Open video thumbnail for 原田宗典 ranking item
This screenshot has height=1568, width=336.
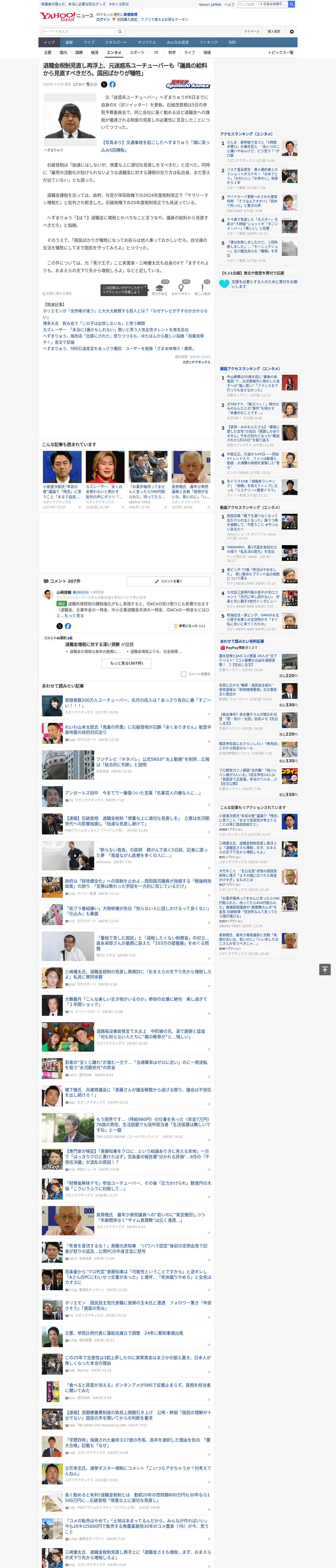290,522
